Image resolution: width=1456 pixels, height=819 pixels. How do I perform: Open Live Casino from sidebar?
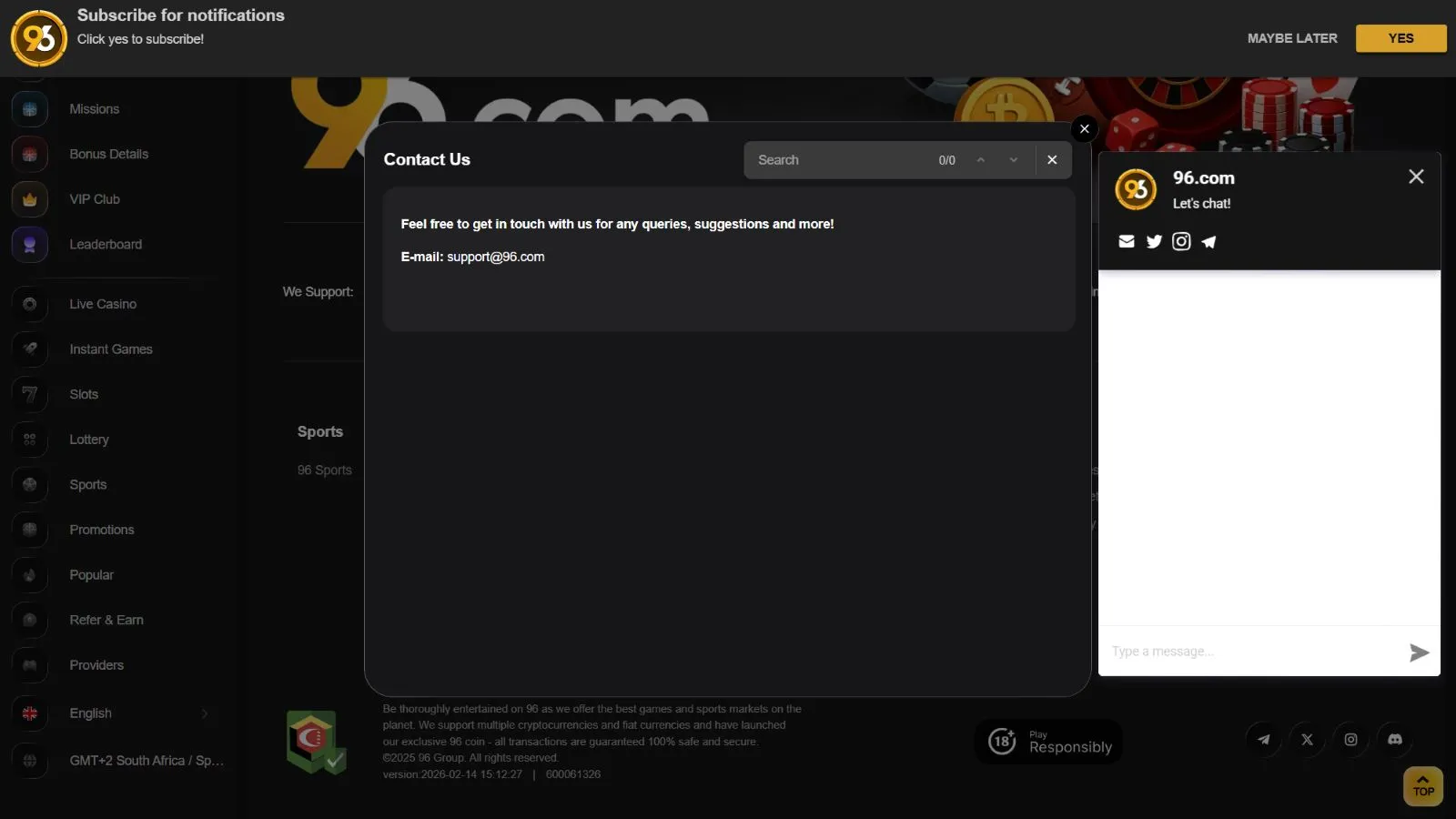103,304
